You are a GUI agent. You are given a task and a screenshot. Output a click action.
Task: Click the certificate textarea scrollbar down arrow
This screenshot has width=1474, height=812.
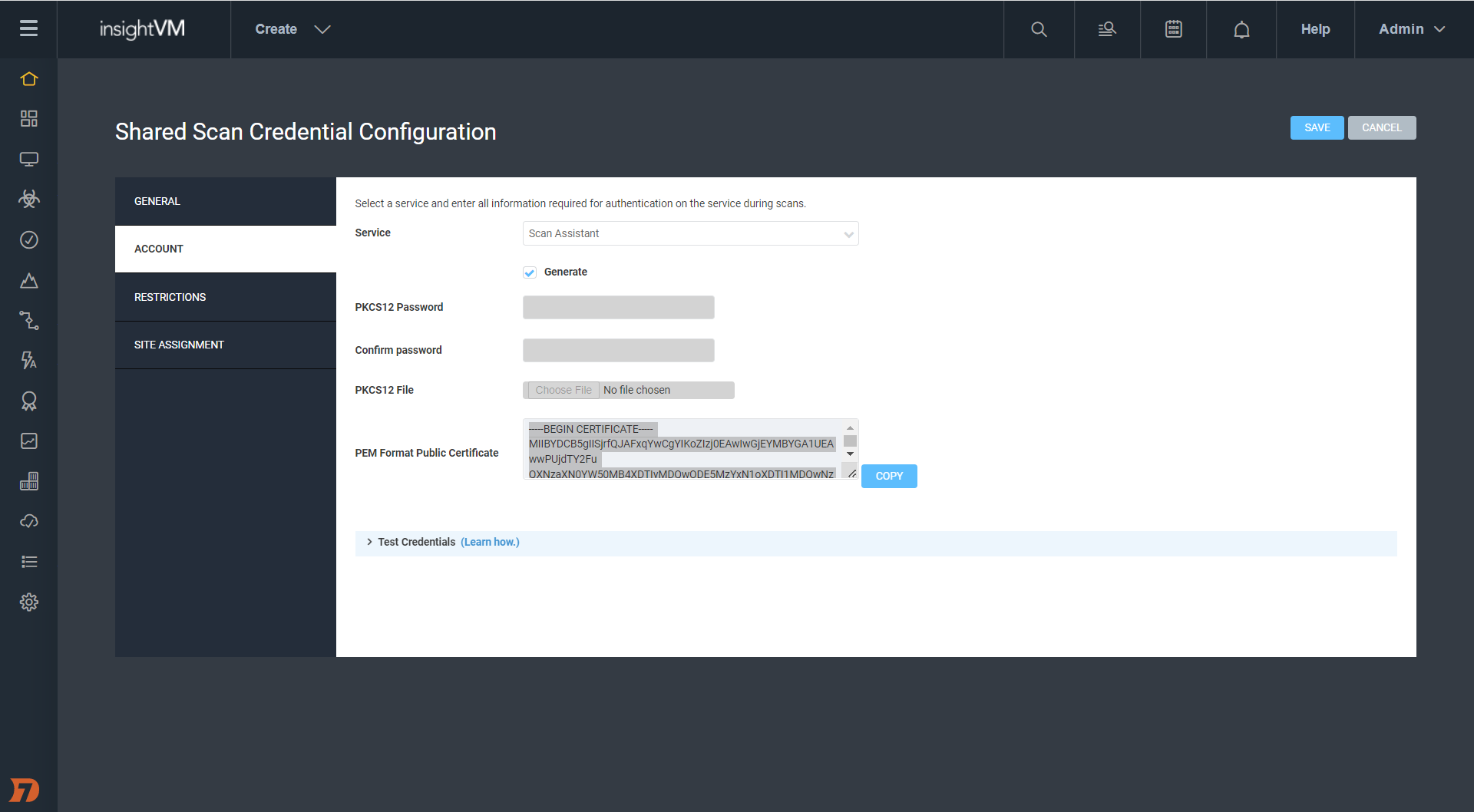click(x=850, y=454)
